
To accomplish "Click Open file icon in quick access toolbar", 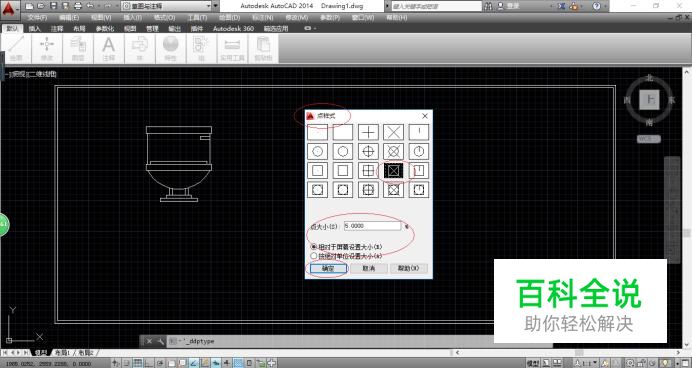I will 41,6.
